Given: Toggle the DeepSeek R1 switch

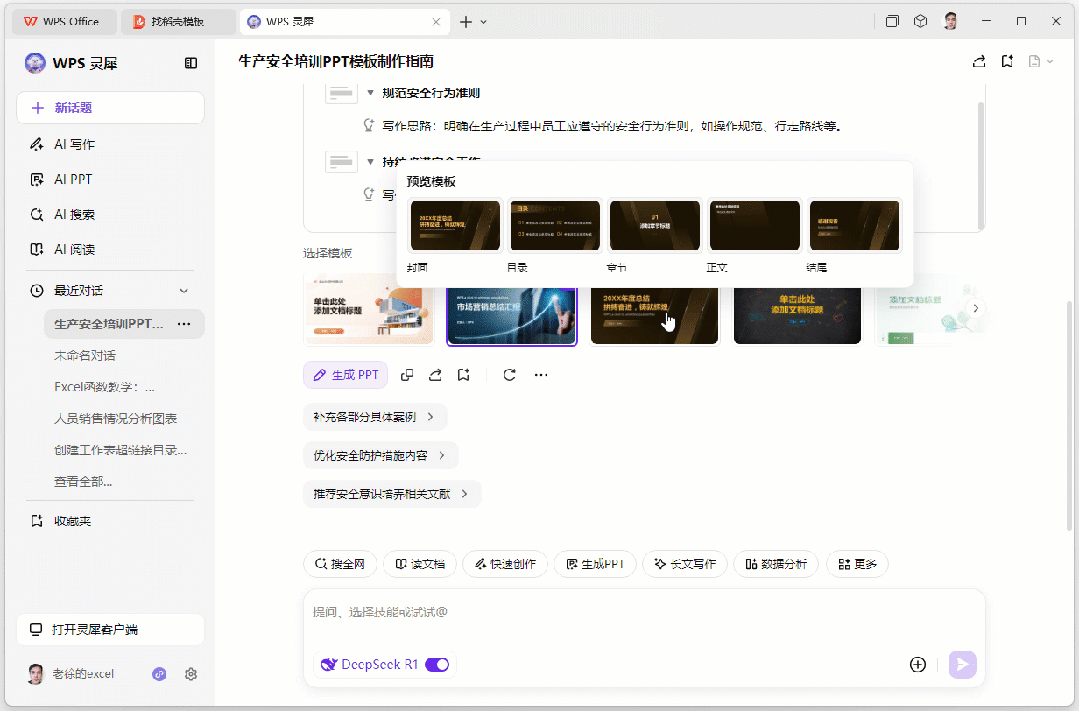Looking at the screenshot, I should click(437, 665).
